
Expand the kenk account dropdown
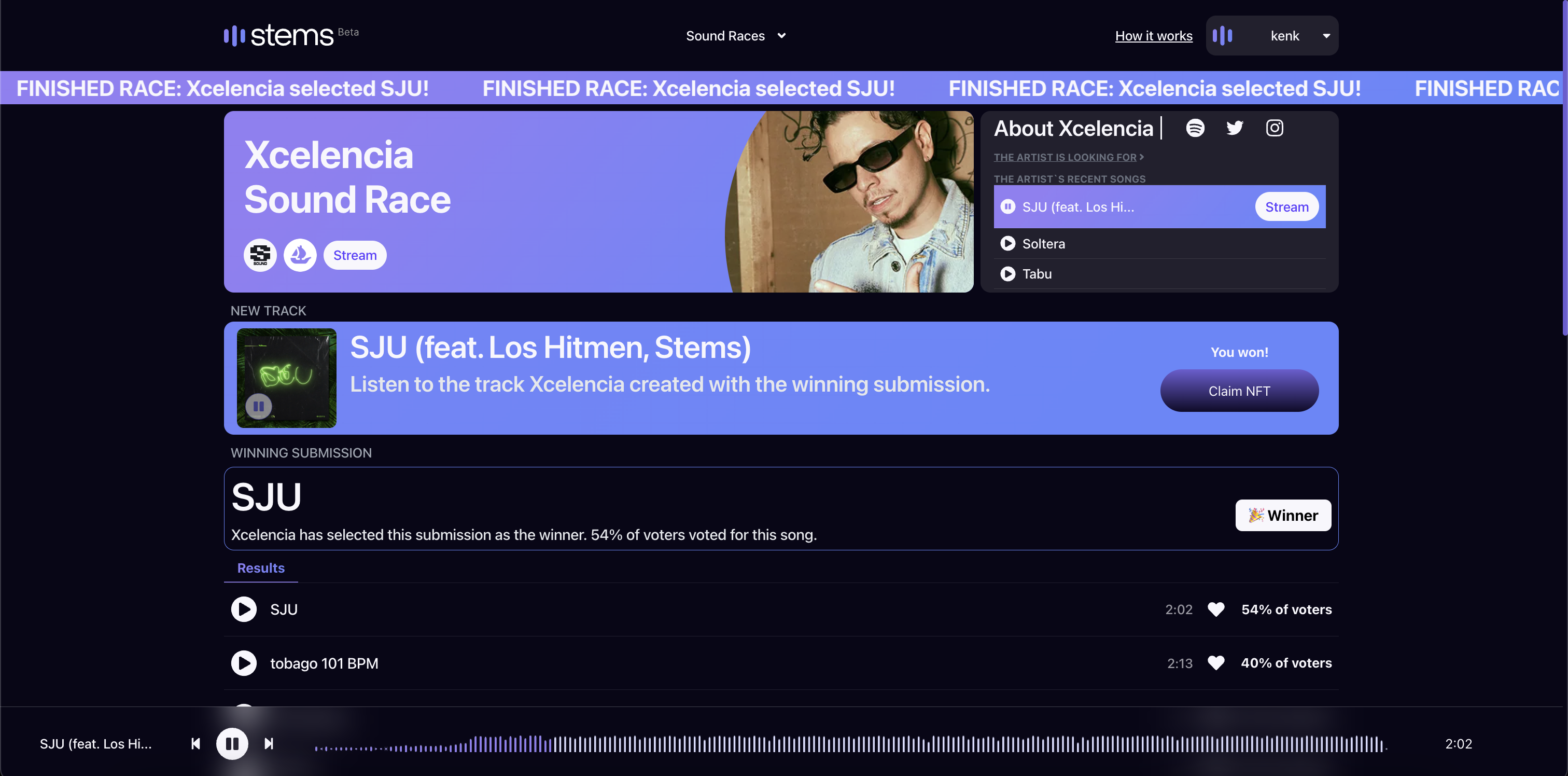(x=1326, y=36)
